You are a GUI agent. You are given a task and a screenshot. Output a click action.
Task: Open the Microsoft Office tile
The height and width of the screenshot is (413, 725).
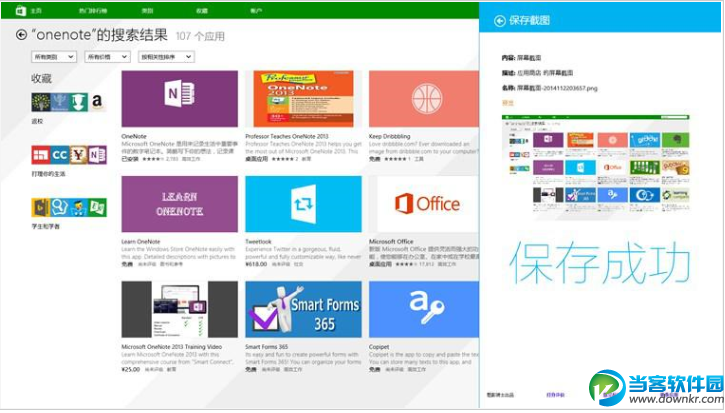[424, 204]
